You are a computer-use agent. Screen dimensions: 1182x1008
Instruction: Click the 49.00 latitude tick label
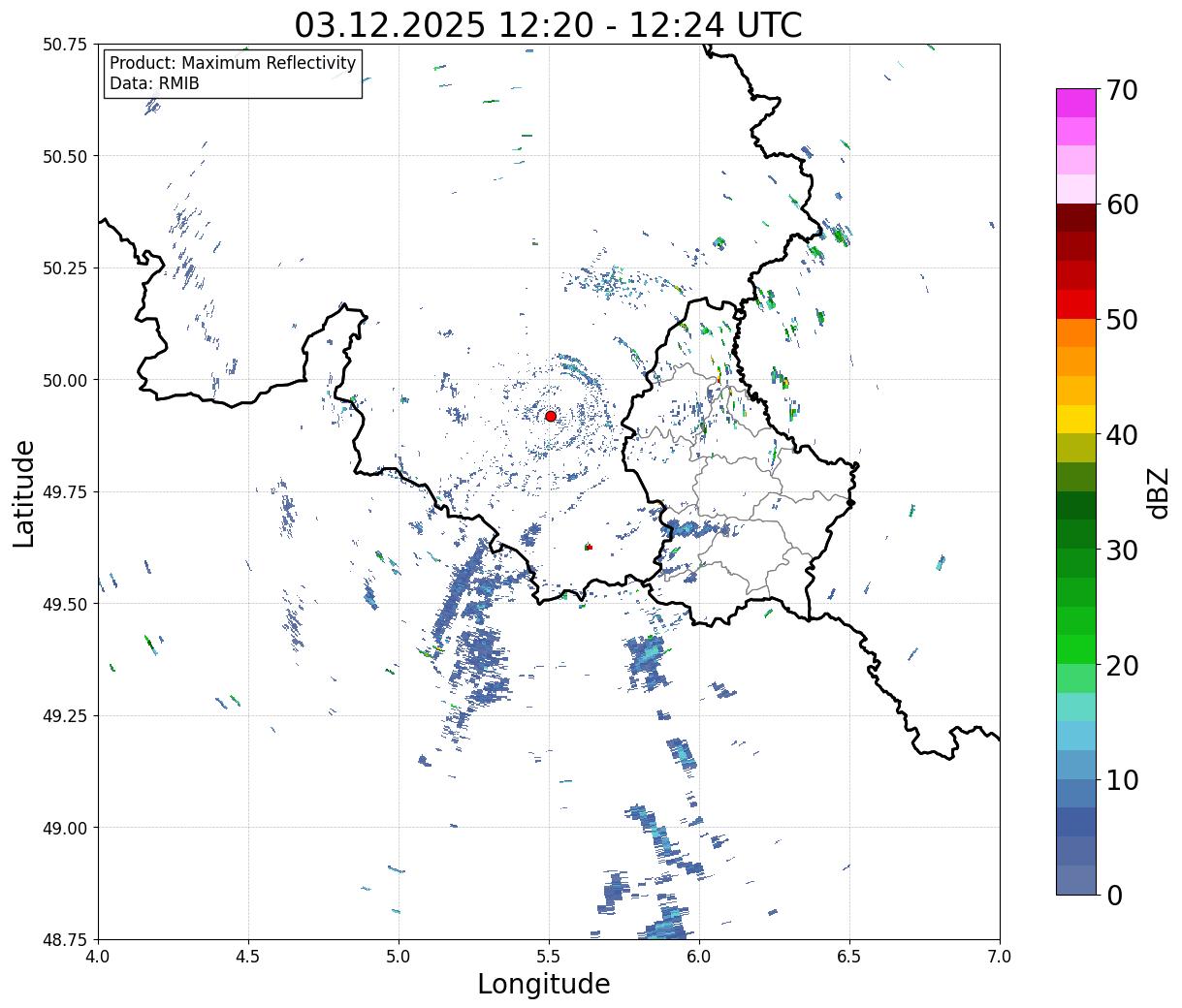pos(65,828)
